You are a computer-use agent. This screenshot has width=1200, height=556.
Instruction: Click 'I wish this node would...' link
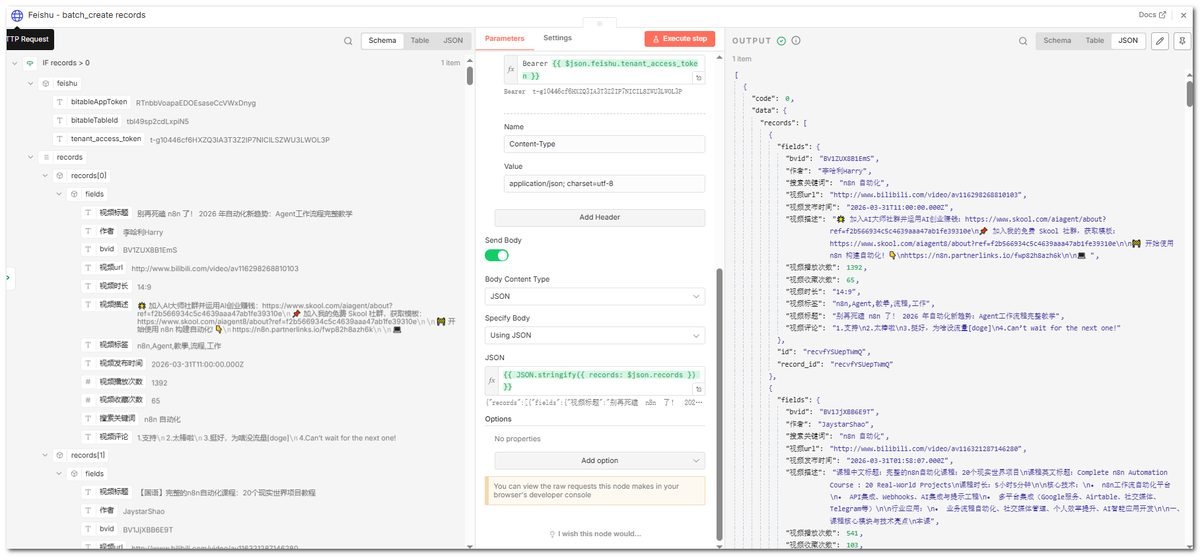(x=596, y=534)
